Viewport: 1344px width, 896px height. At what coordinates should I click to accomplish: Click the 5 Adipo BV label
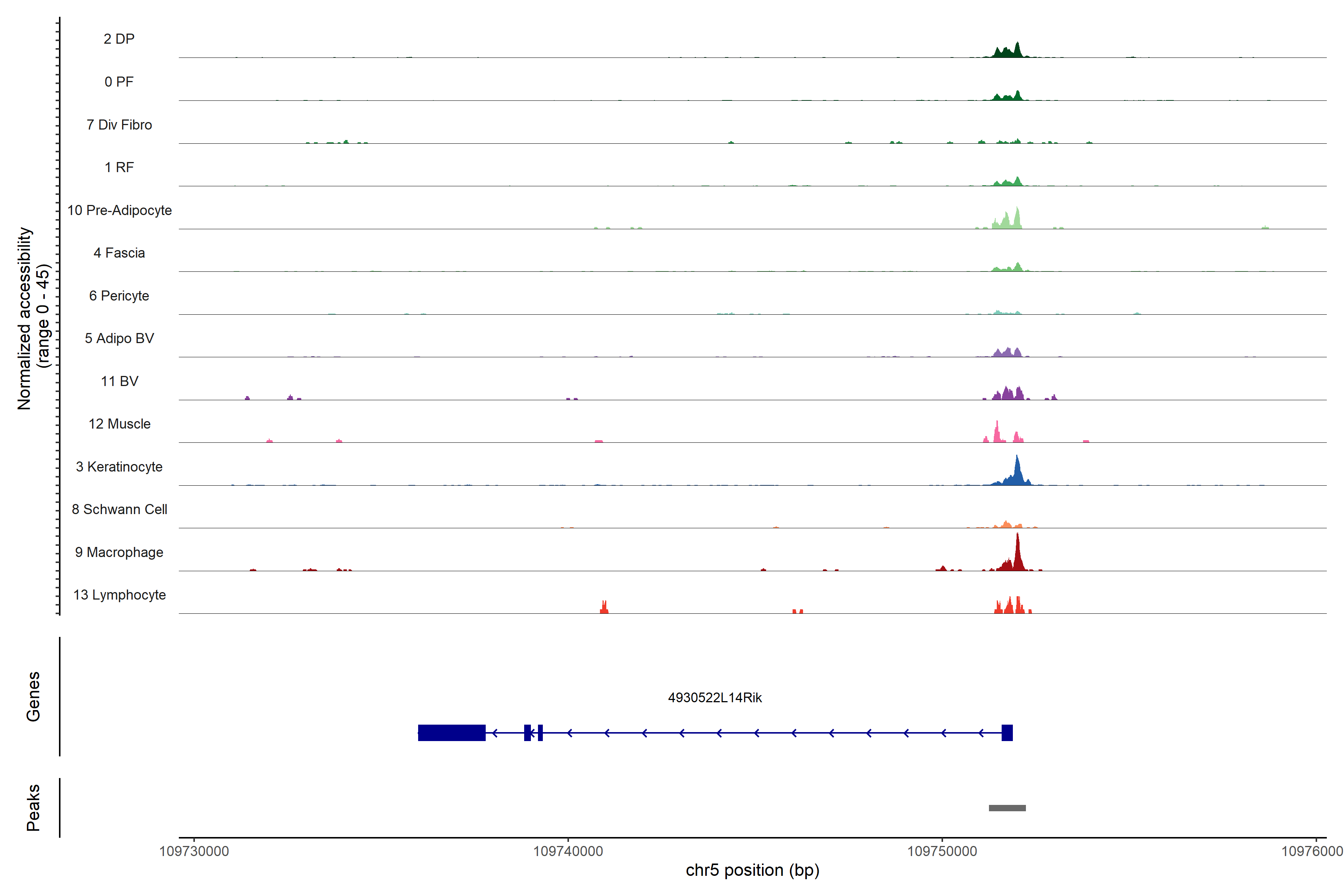pos(119,338)
